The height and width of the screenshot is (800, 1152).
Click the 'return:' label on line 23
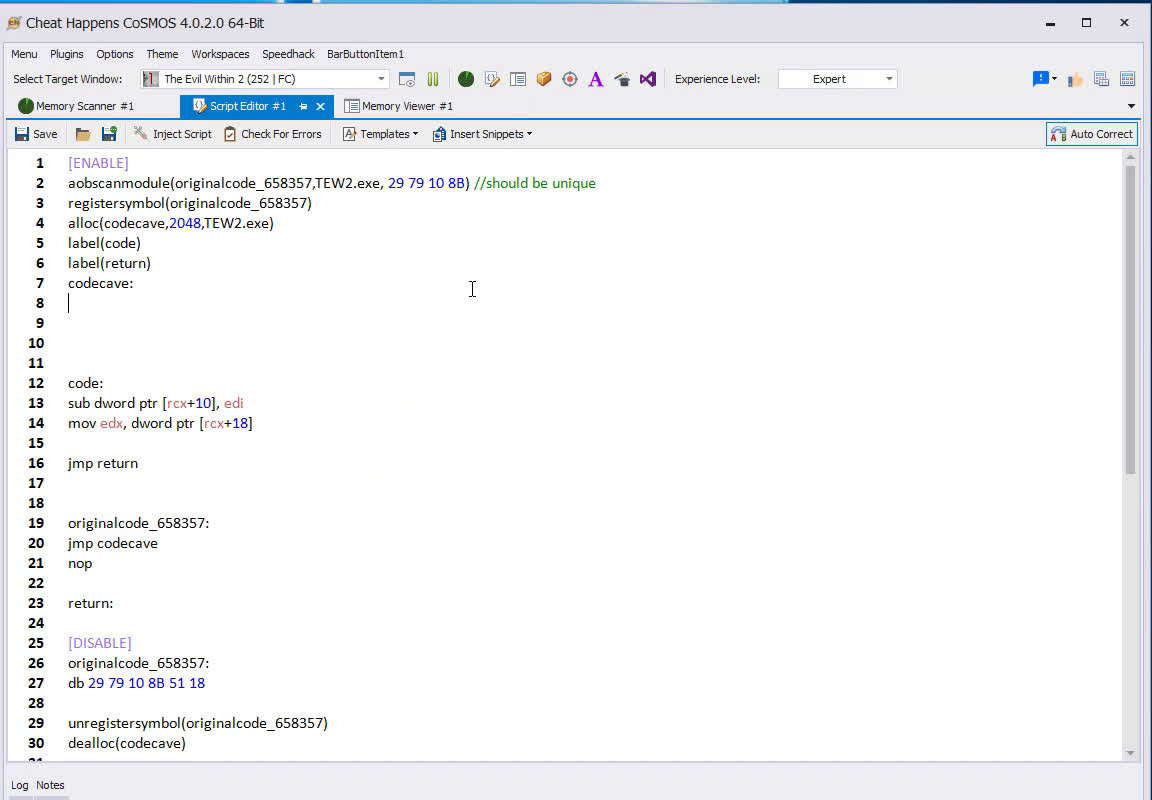click(x=90, y=603)
